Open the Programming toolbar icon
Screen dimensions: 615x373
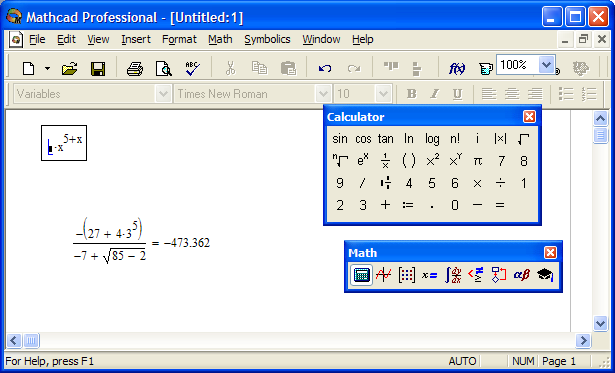click(x=499, y=275)
